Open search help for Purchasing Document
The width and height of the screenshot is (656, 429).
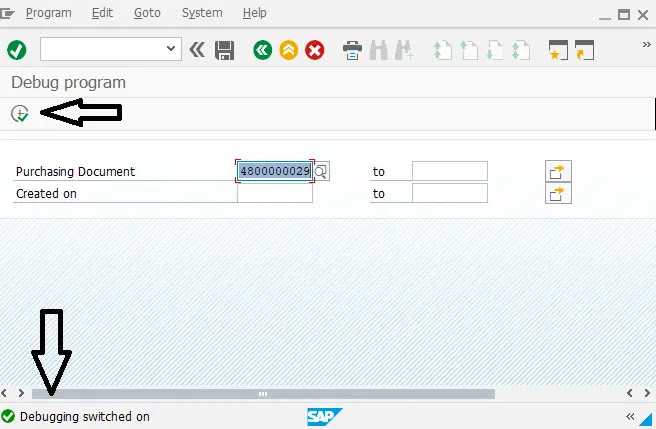(321, 171)
